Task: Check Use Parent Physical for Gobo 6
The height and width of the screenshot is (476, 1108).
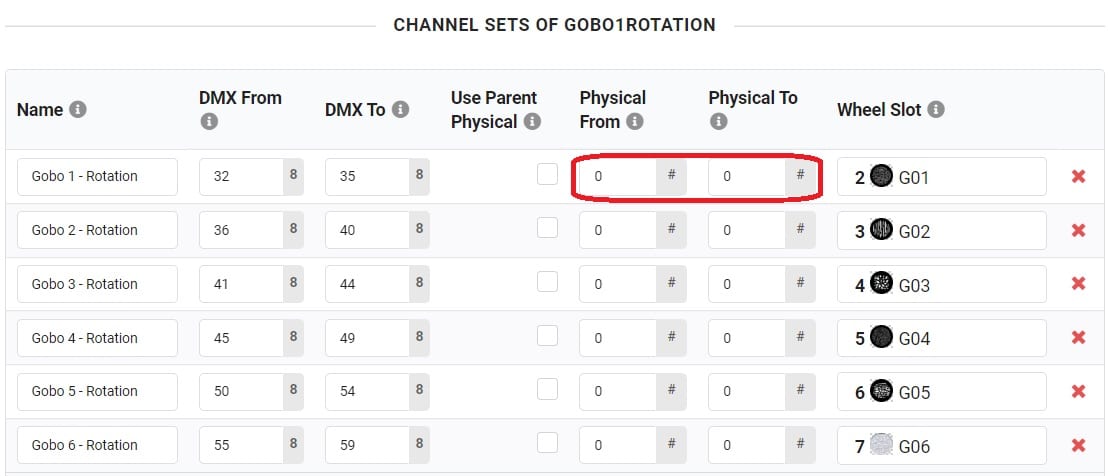Action: pyautogui.click(x=547, y=443)
